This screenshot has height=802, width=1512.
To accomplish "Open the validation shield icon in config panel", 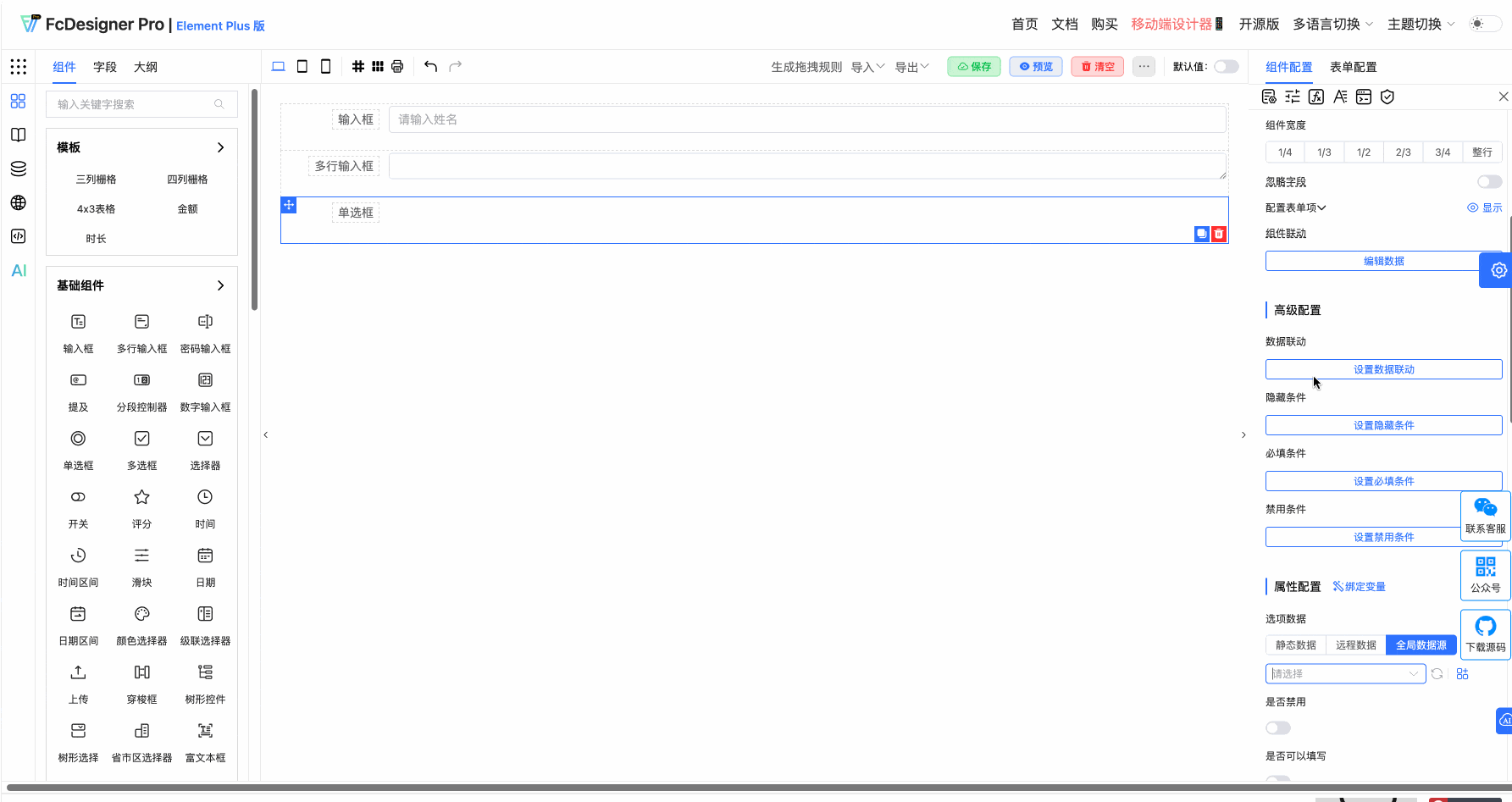I will click(x=1387, y=97).
